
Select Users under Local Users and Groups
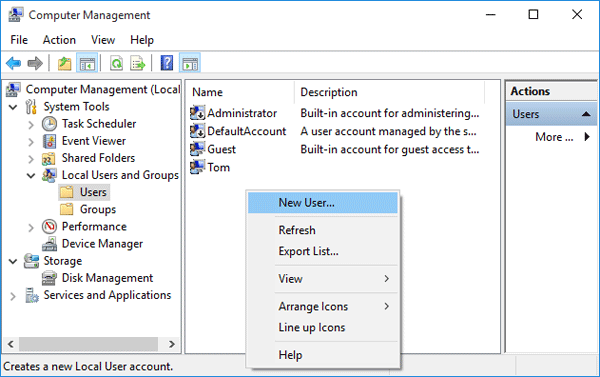(x=93, y=192)
